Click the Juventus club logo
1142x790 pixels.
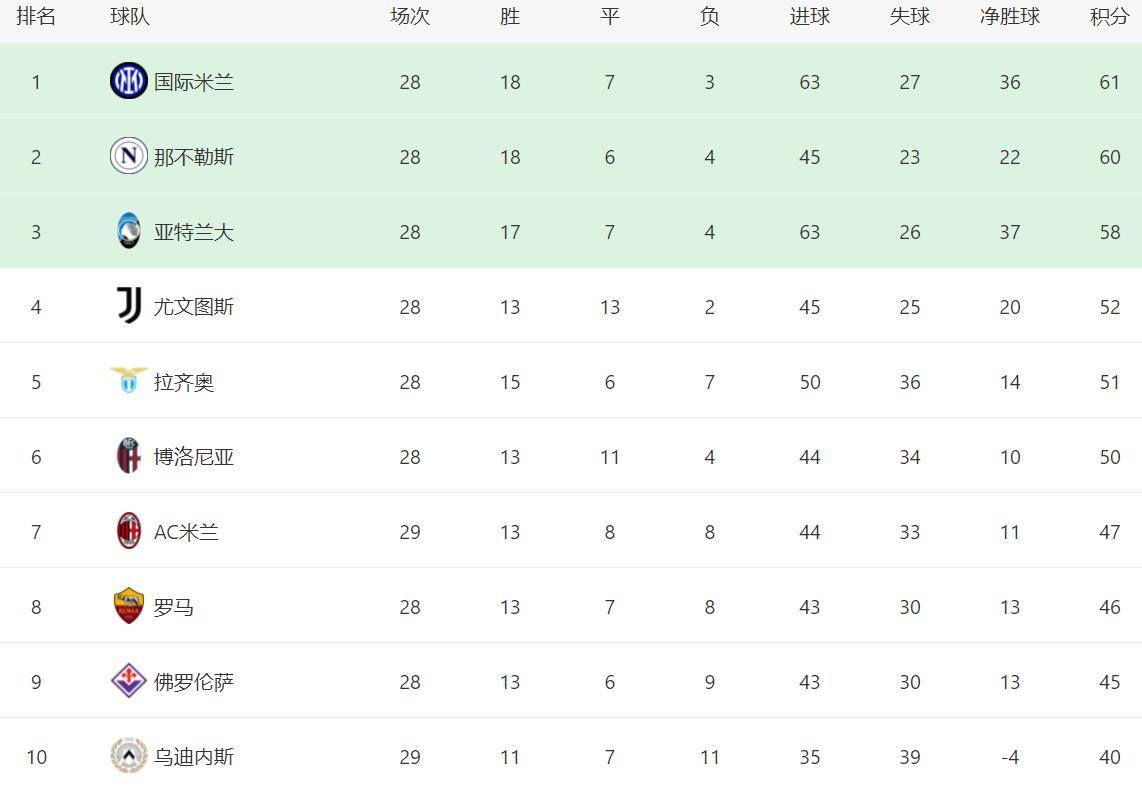tap(129, 306)
